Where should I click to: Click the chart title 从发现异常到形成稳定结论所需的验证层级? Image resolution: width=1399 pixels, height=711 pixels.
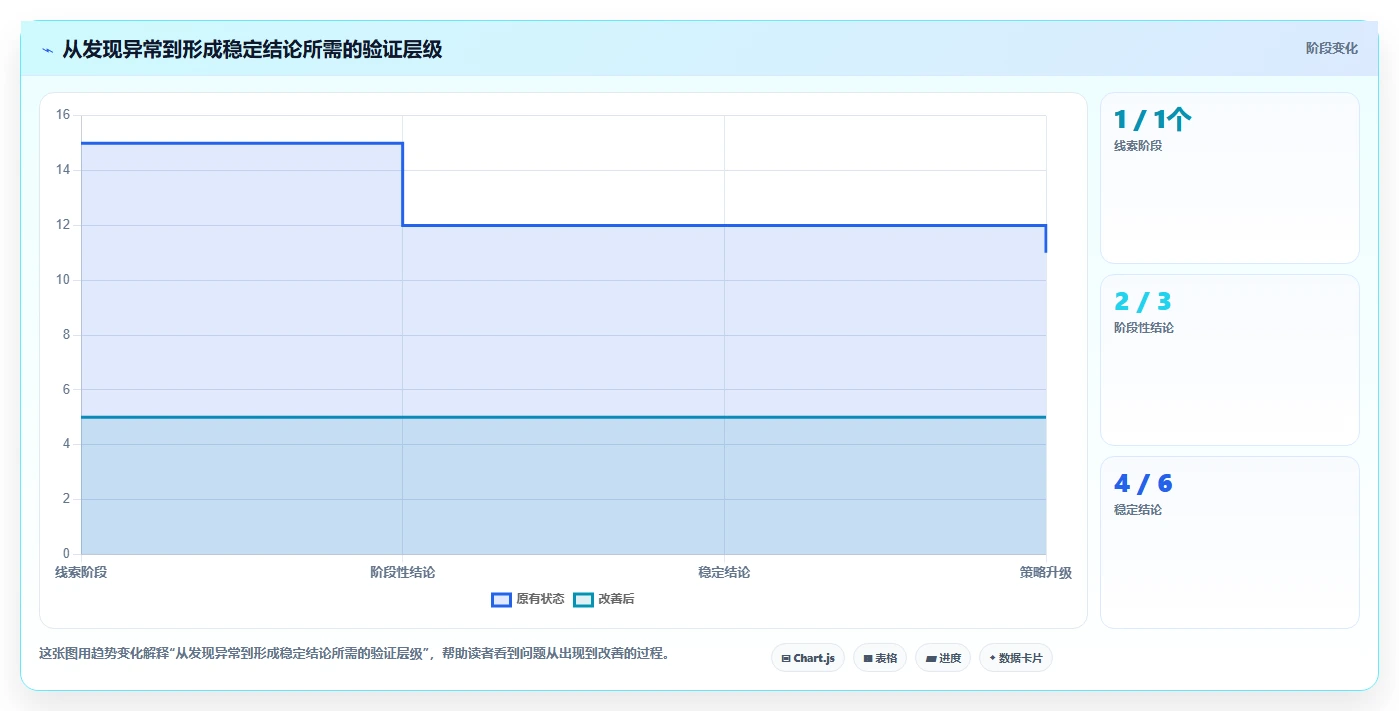click(x=252, y=49)
